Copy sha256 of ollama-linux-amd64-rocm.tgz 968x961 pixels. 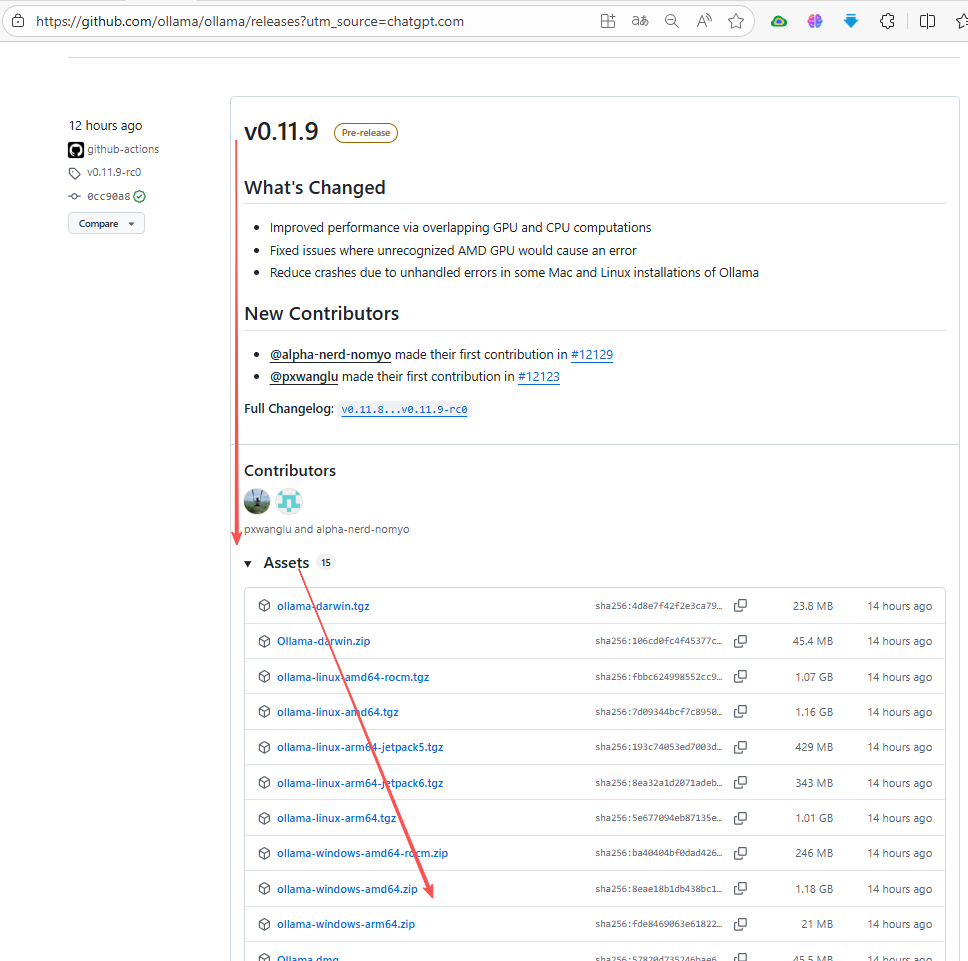pyautogui.click(x=740, y=676)
